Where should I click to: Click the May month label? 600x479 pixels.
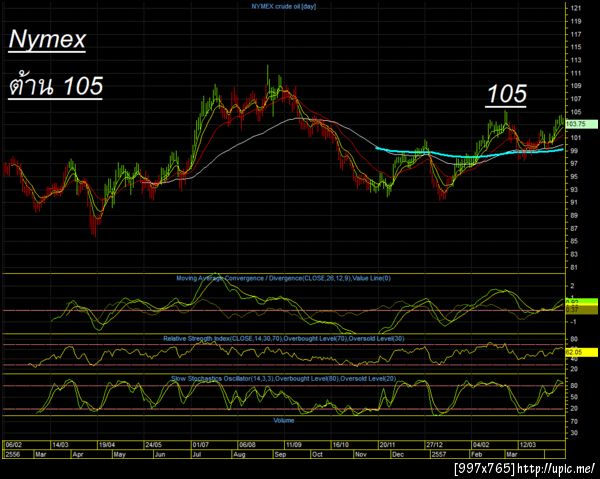(x=120, y=455)
